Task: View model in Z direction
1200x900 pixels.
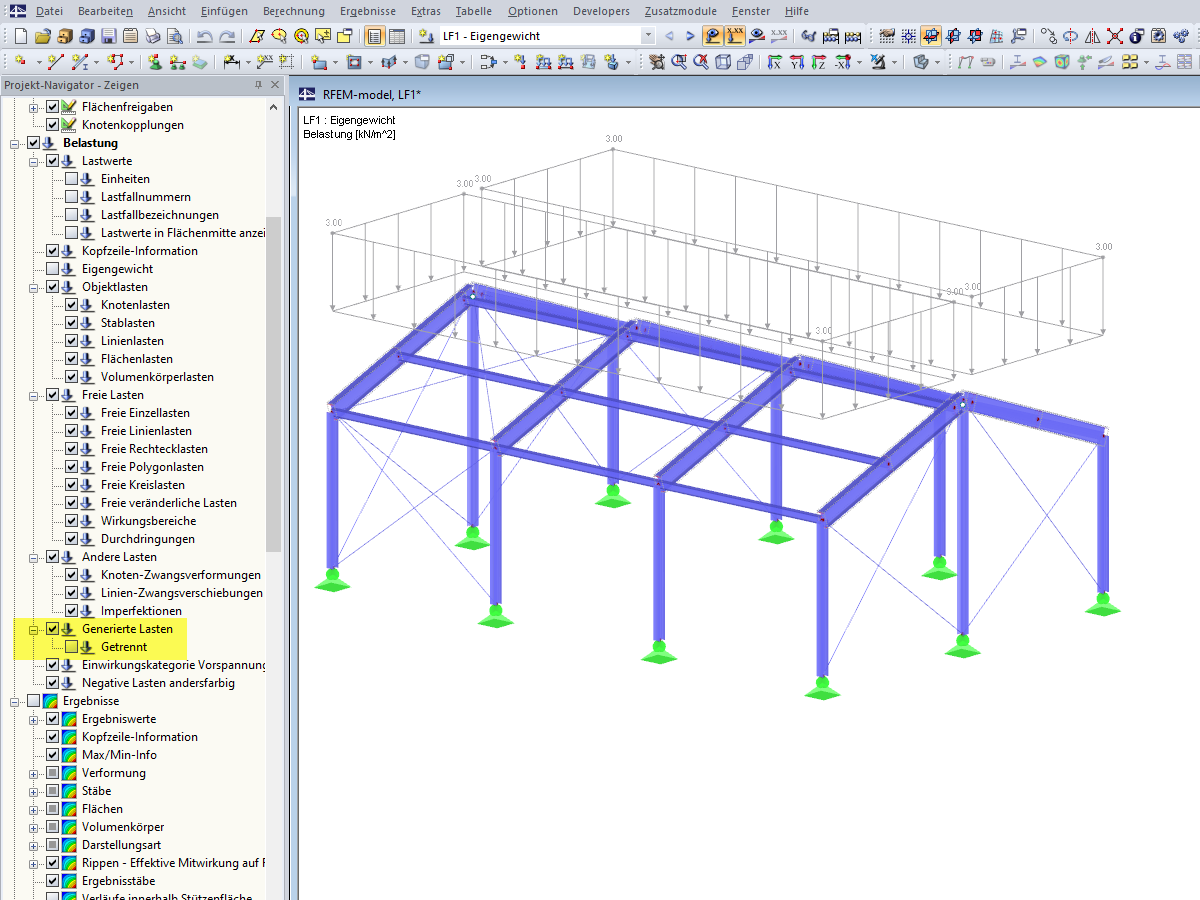Action: click(818, 61)
